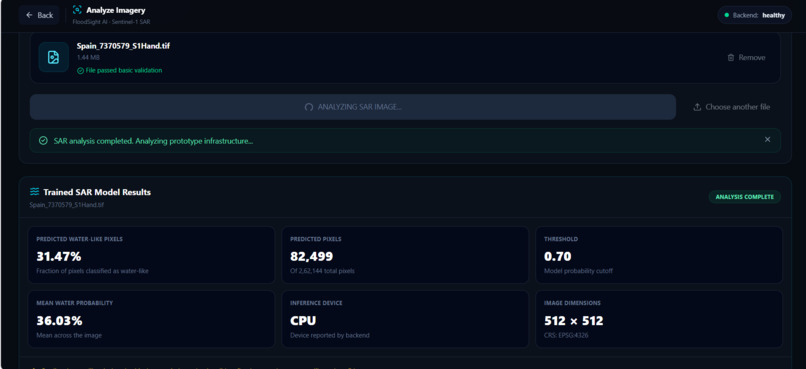Click the uploaded TIF file icon

(x=53, y=57)
